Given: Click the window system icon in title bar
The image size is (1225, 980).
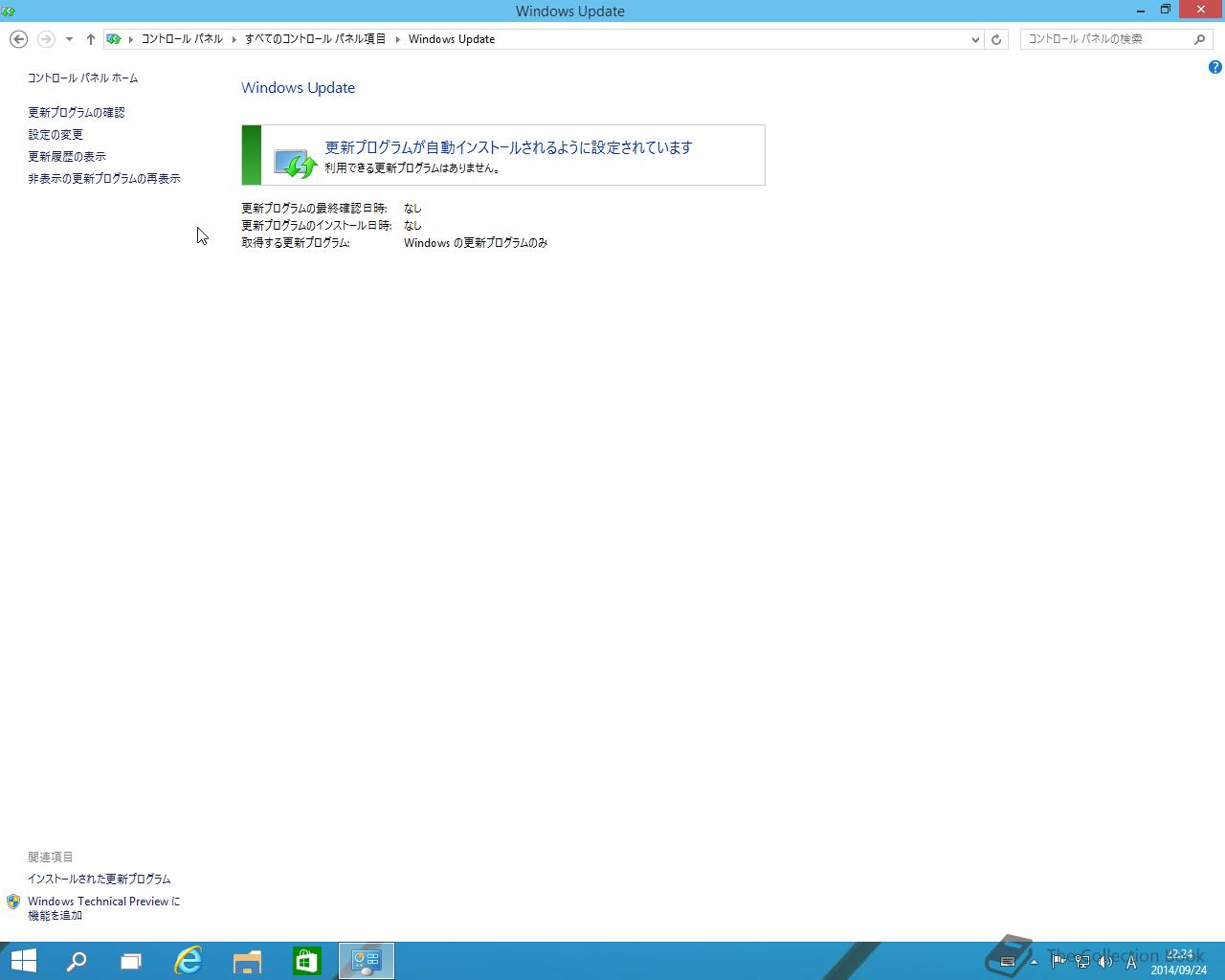Looking at the screenshot, I should pos(9,11).
